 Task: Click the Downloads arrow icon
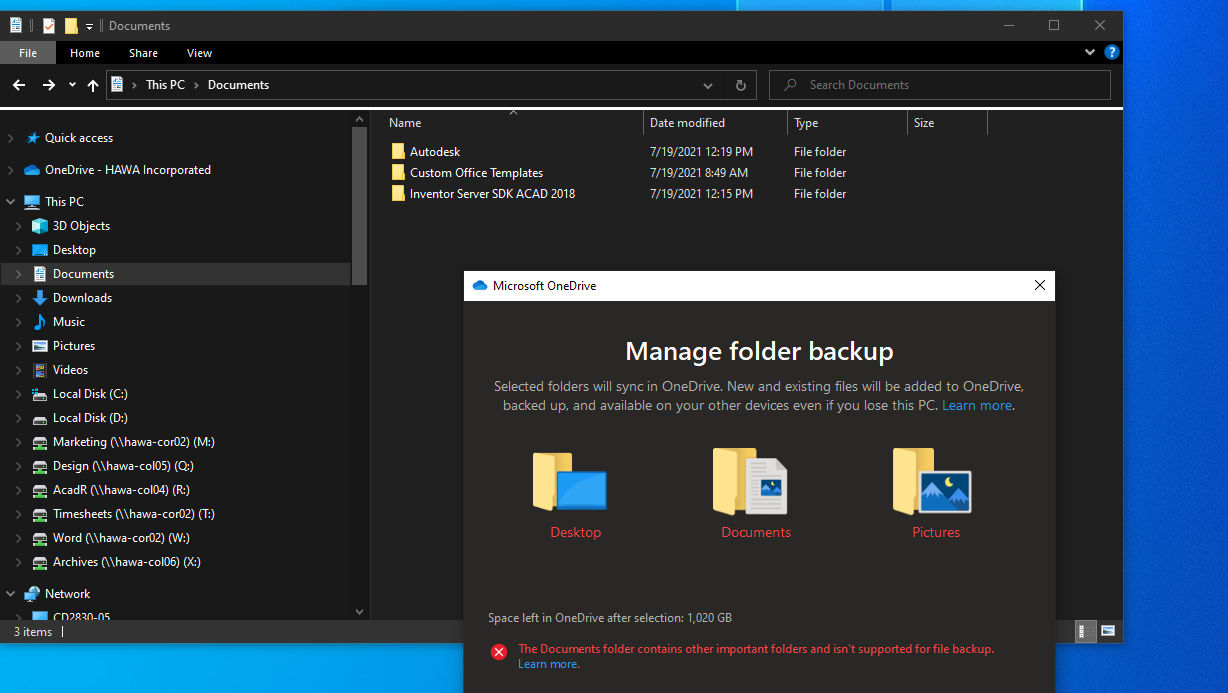coord(40,298)
